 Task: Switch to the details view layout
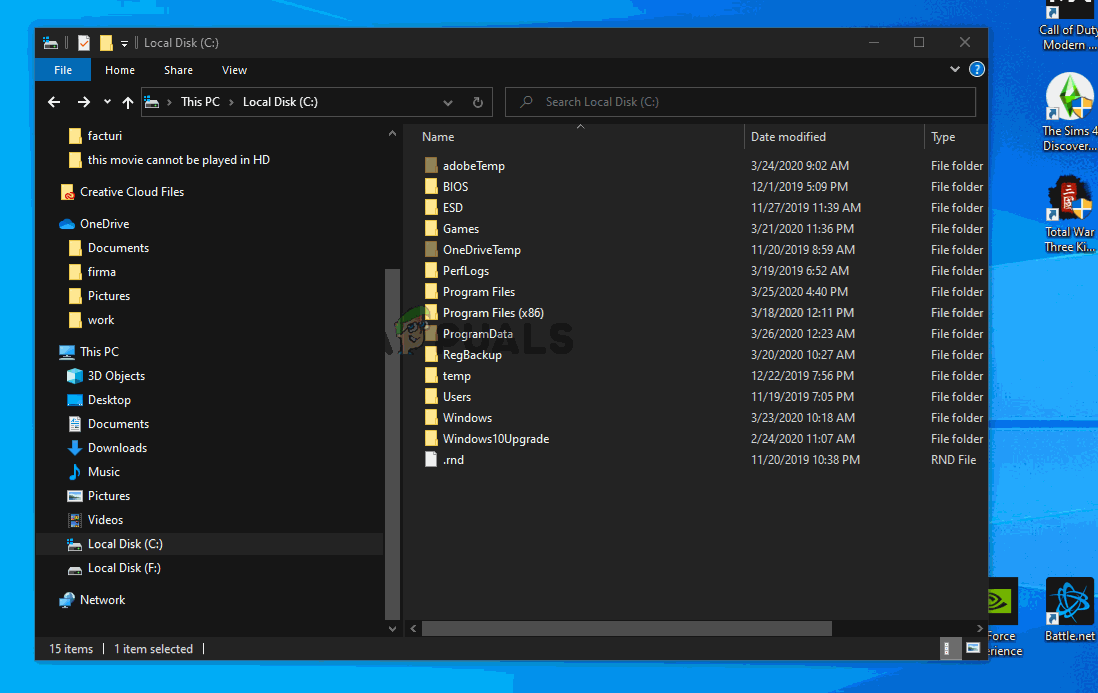948,648
